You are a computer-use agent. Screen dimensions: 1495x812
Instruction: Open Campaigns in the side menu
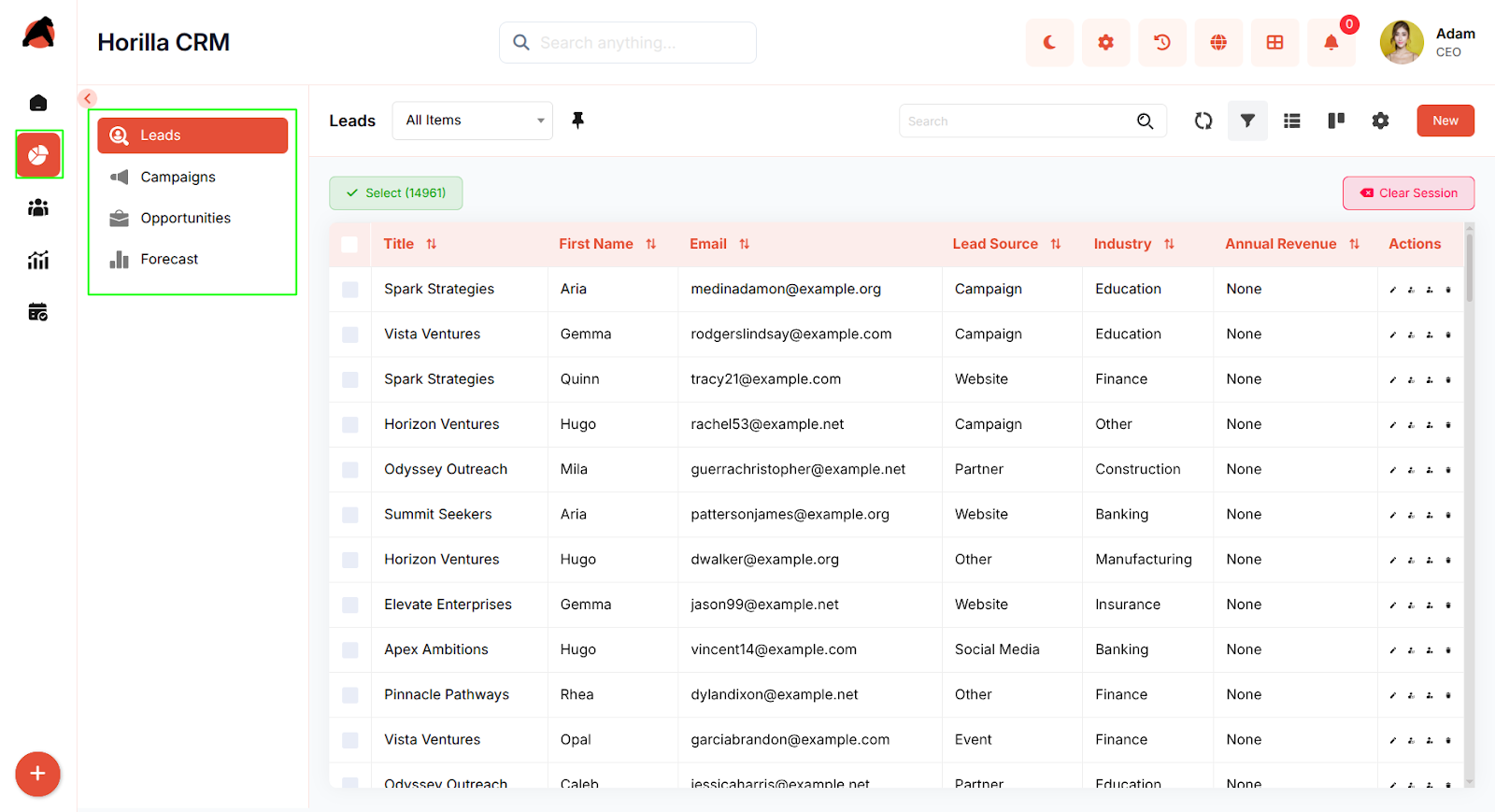(x=178, y=177)
